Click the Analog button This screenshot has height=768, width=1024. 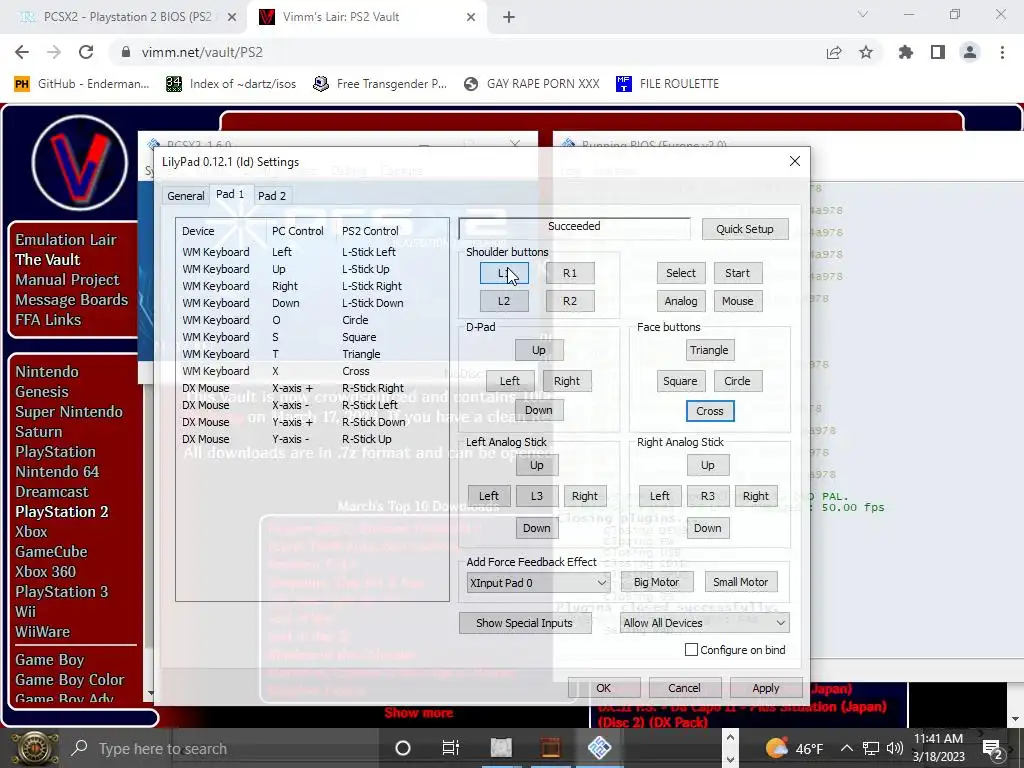[x=680, y=301]
